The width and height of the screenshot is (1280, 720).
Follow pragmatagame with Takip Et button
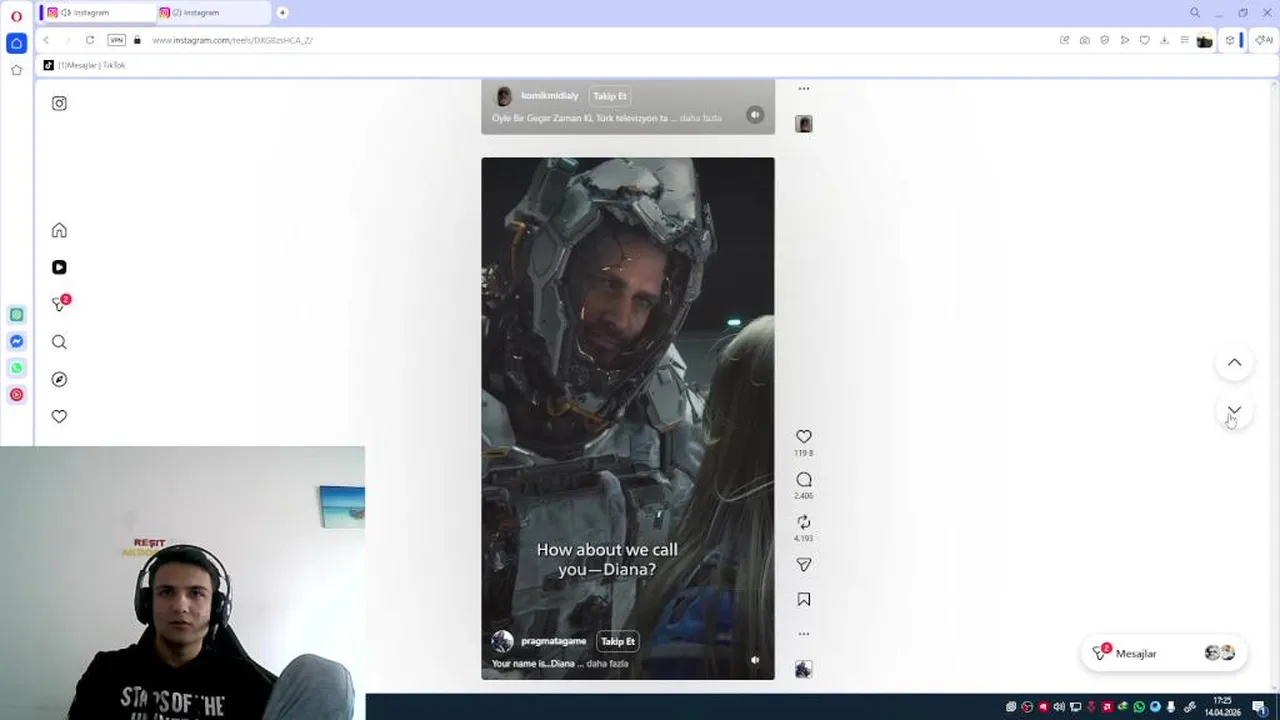coord(617,641)
